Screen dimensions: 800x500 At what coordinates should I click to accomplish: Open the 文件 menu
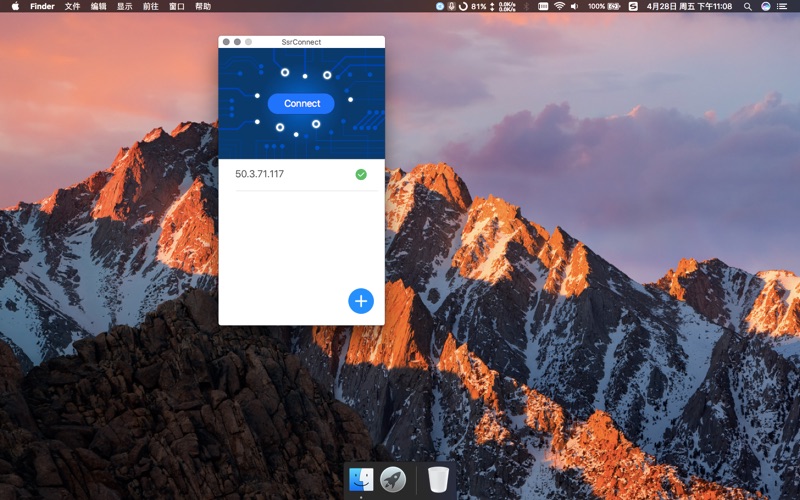[72, 6]
